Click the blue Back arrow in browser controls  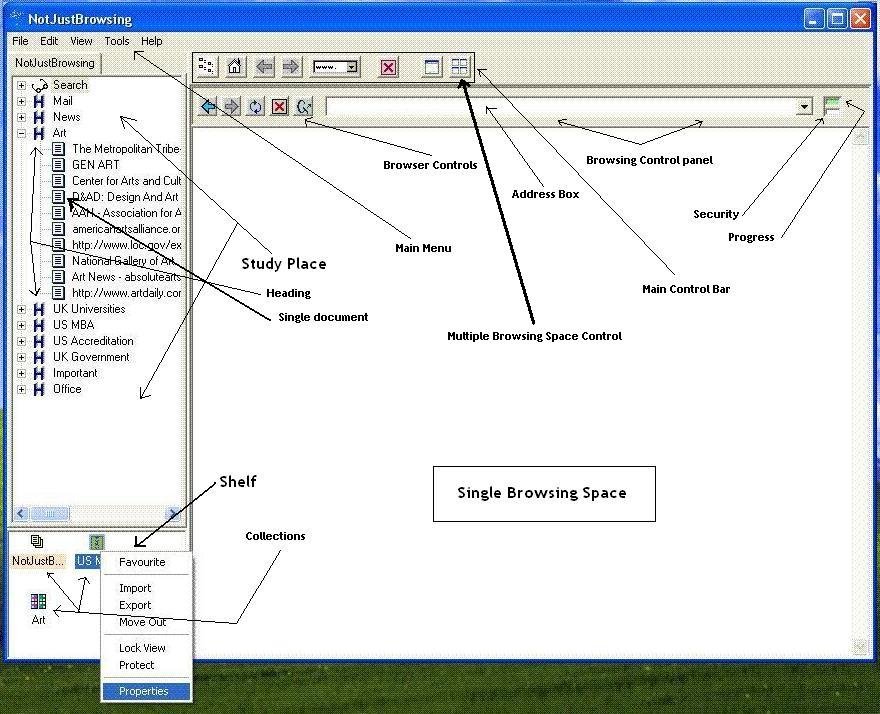click(208, 106)
